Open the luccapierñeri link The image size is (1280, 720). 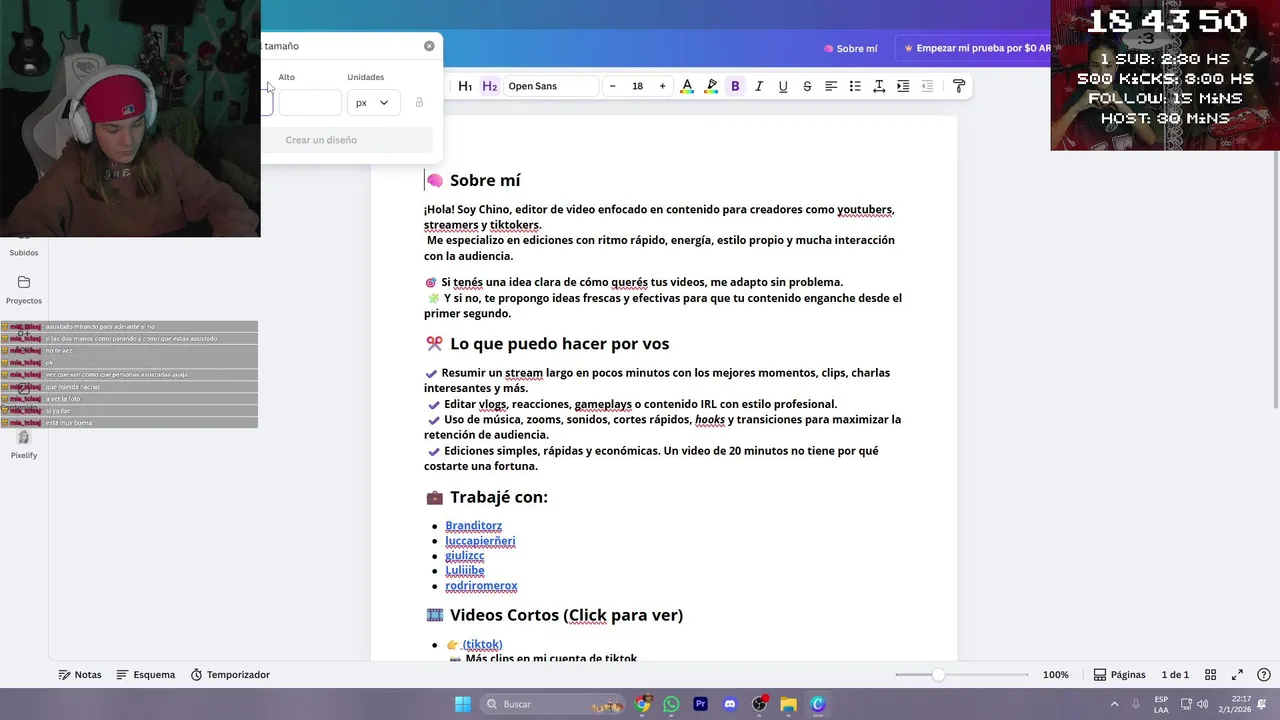(x=480, y=541)
